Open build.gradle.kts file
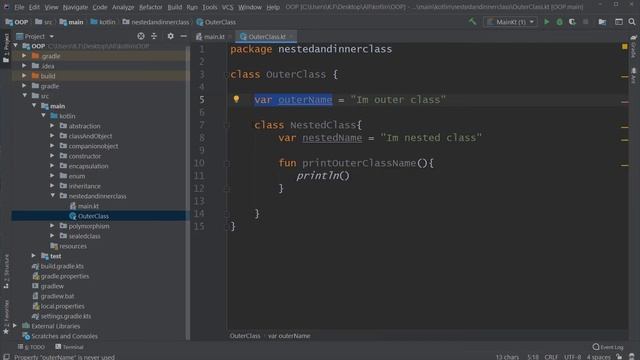 point(62,266)
